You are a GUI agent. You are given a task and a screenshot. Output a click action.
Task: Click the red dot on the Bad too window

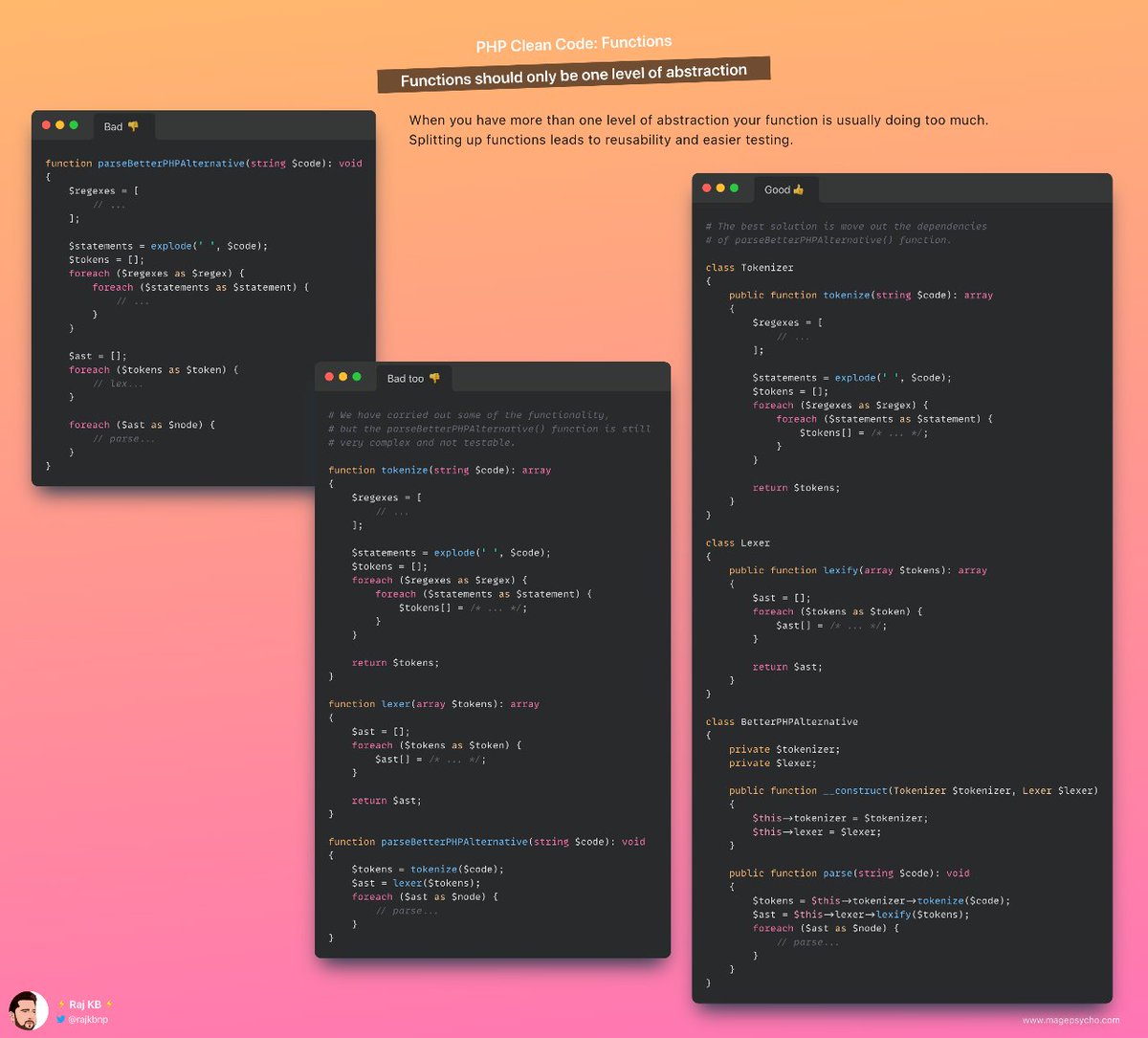[328, 377]
